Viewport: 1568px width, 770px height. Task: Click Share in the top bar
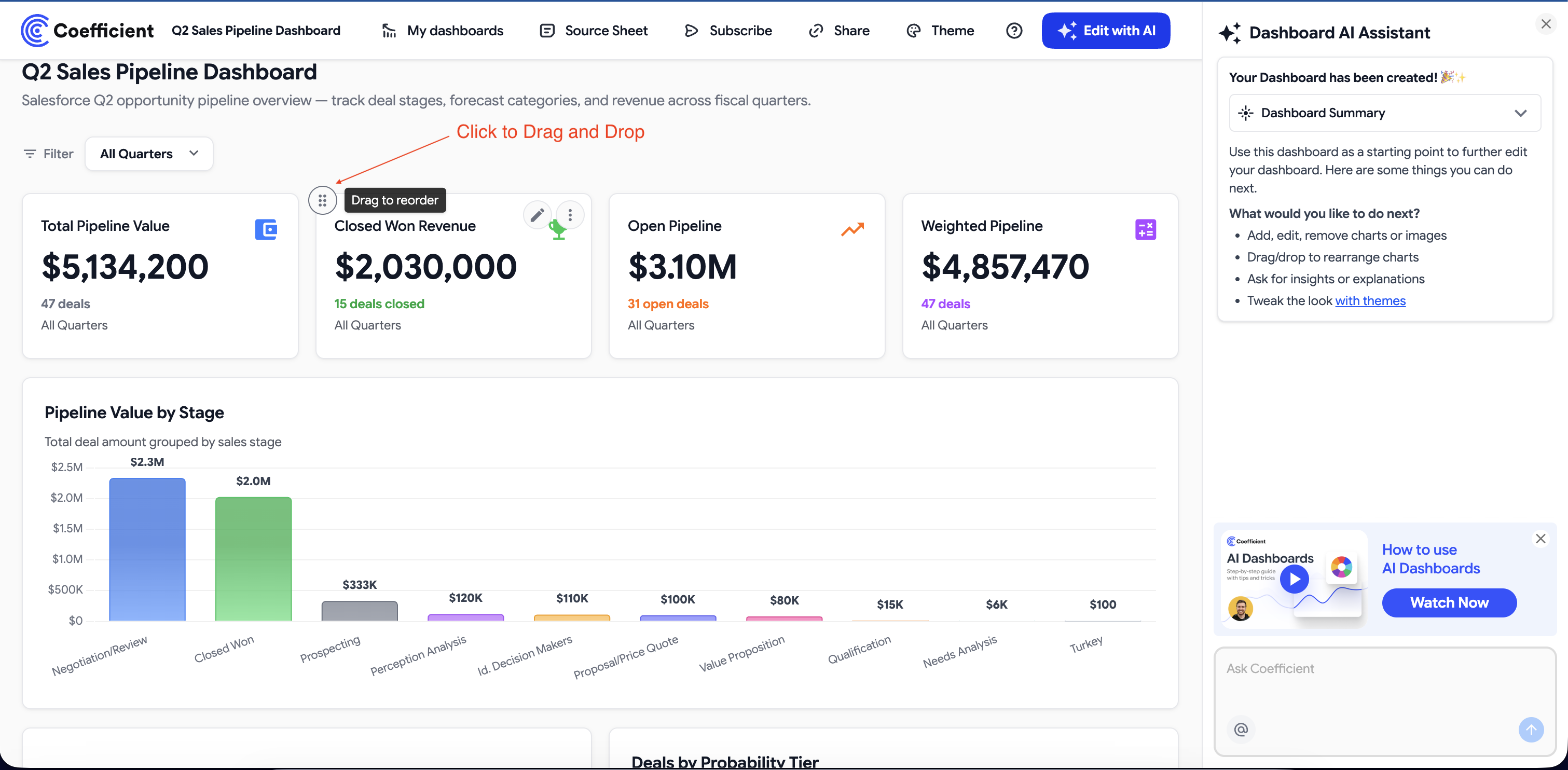(839, 31)
